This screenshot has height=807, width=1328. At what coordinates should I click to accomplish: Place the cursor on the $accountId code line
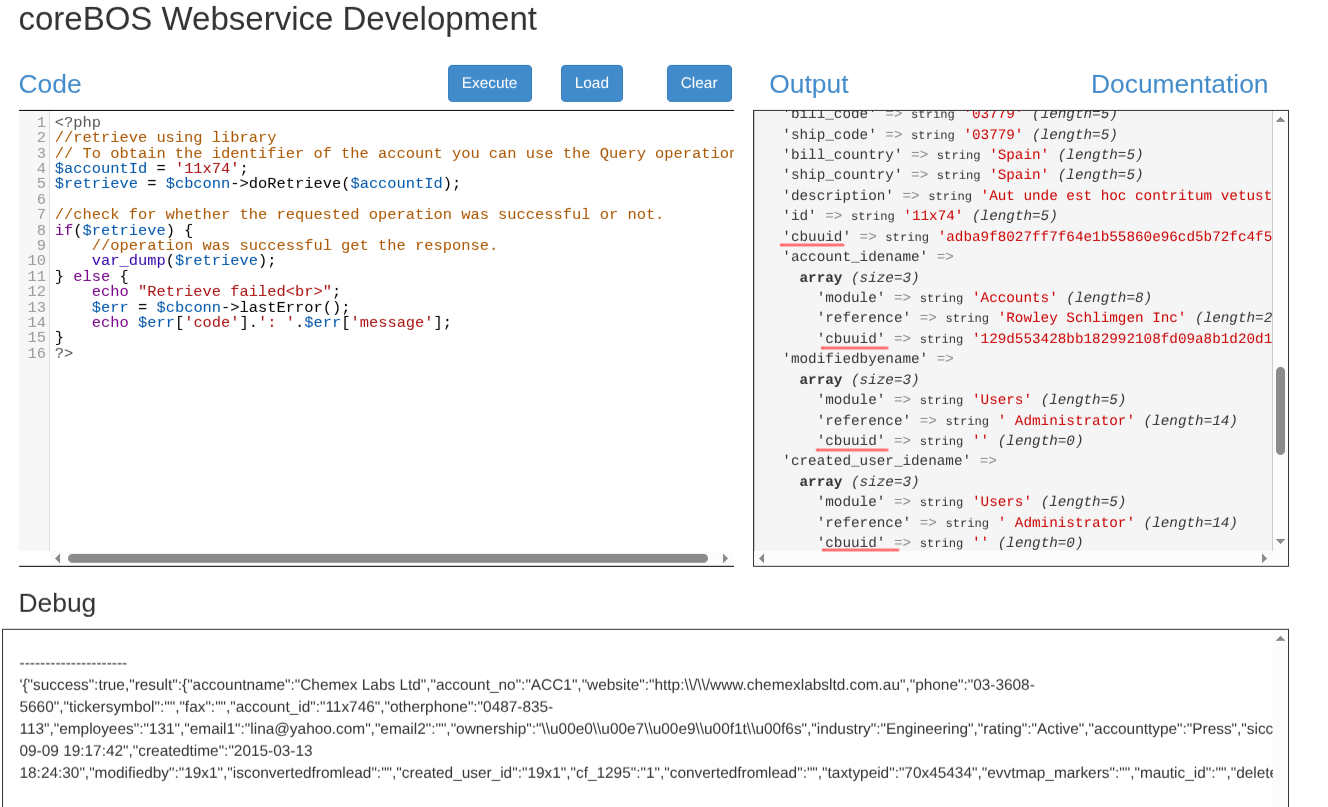pyautogui.click(x=150, y=168)
